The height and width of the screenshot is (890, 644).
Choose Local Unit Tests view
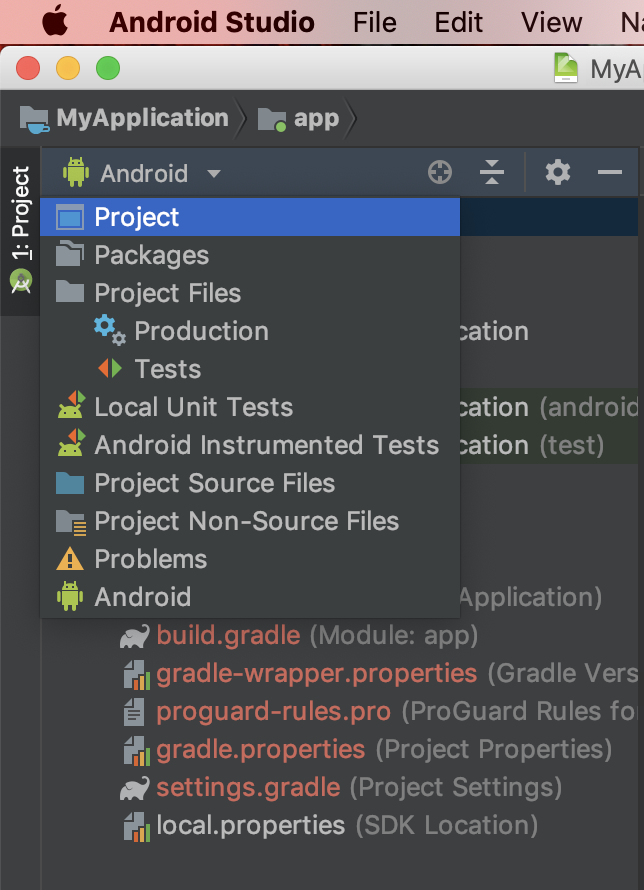tap(250, 407)
